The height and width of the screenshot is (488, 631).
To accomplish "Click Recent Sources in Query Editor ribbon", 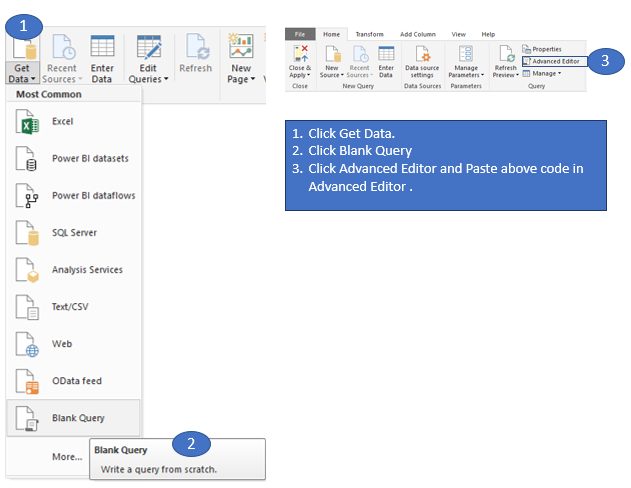I will [359, 62].
